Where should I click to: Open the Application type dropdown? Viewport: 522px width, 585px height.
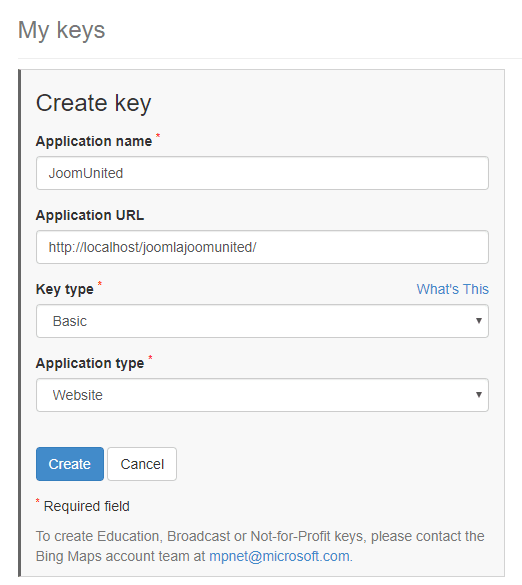[262, 395]
